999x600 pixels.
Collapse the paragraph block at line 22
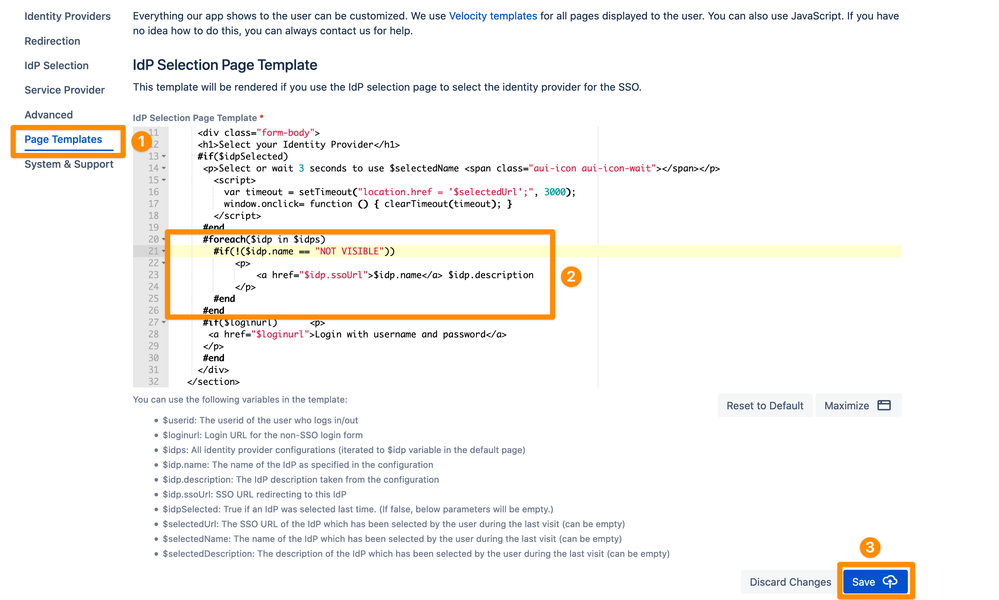point(164,263)
